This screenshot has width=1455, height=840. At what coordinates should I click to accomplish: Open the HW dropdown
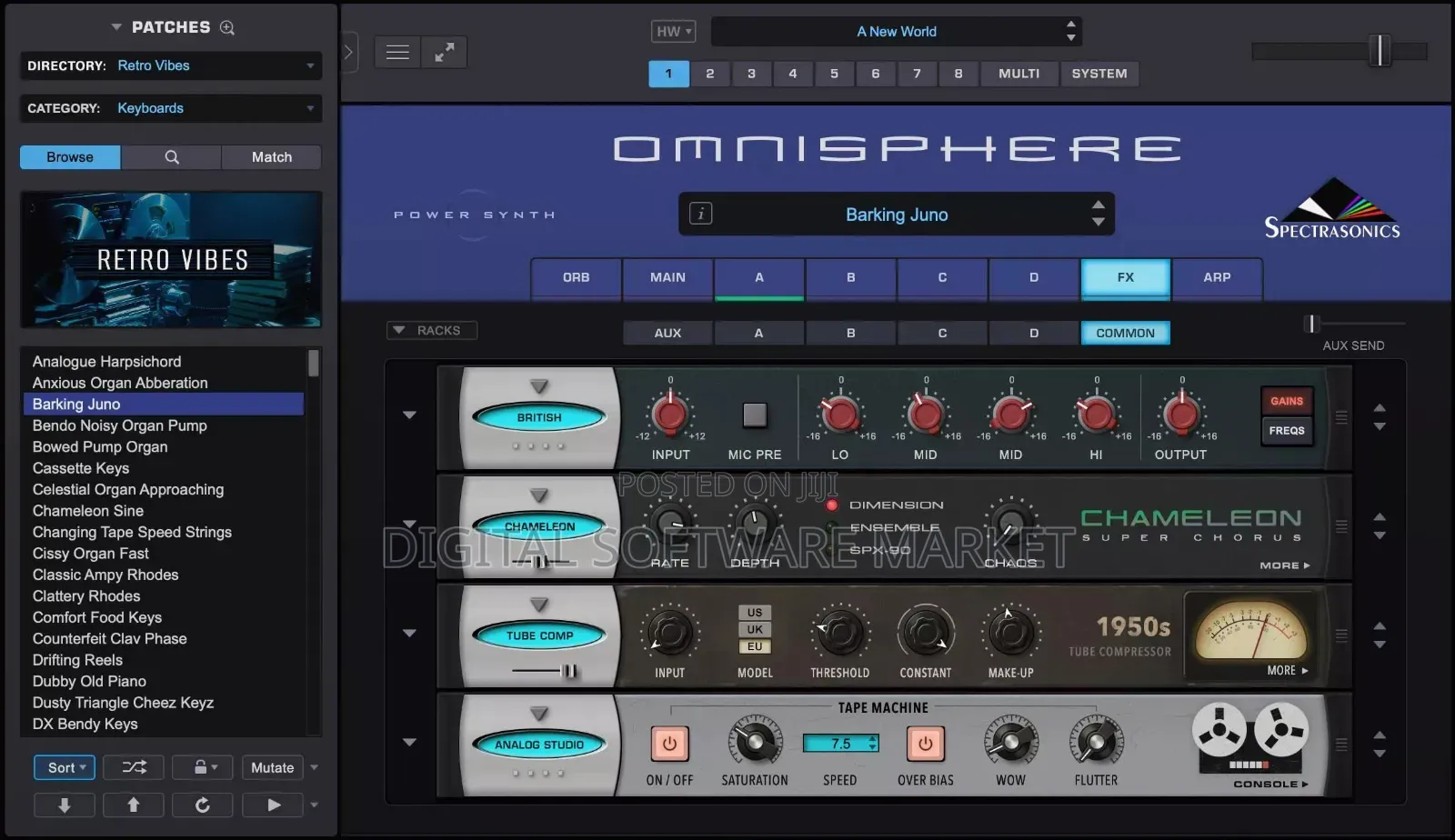(x=673, y=32)
